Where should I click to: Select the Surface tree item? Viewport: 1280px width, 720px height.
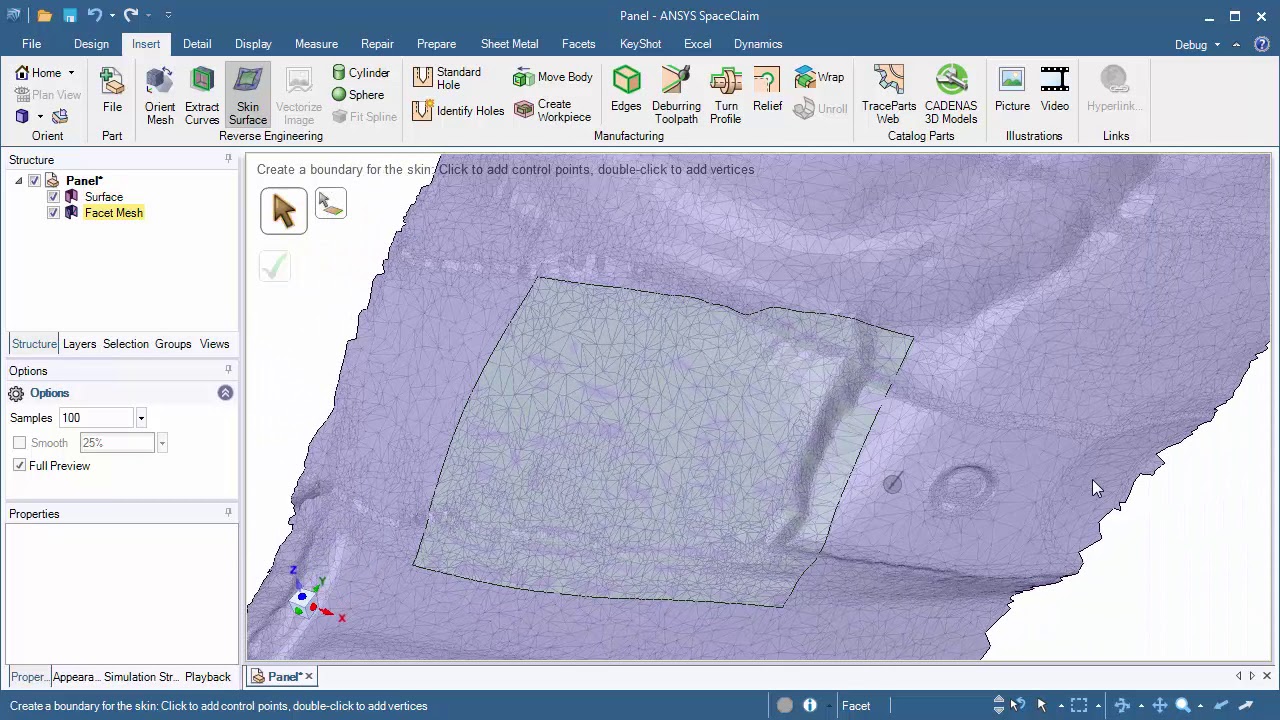[104, 197]
